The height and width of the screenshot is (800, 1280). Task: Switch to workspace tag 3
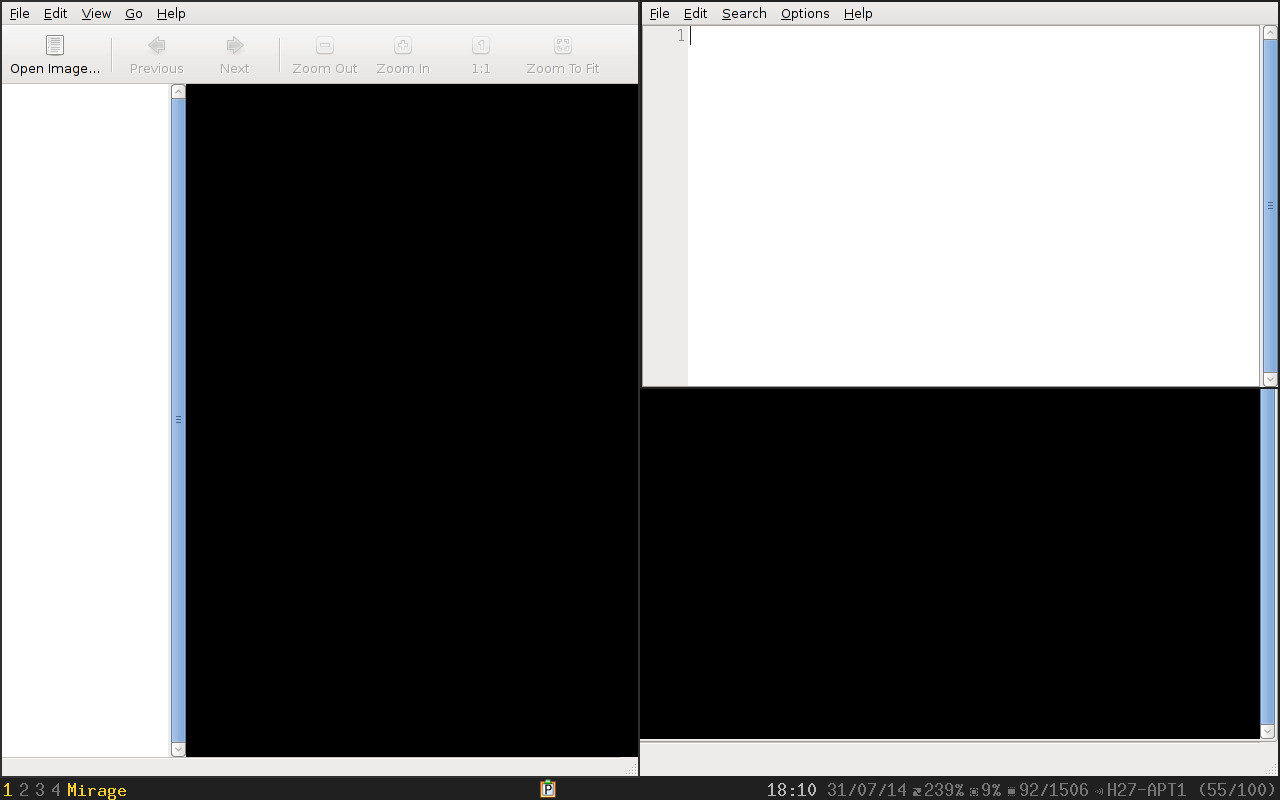40,790
